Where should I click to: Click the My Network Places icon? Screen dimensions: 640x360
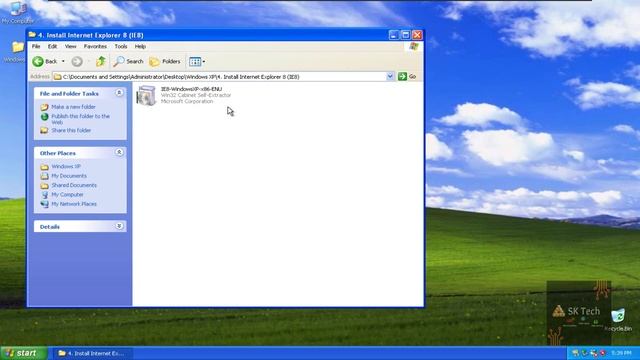point(44,204)
